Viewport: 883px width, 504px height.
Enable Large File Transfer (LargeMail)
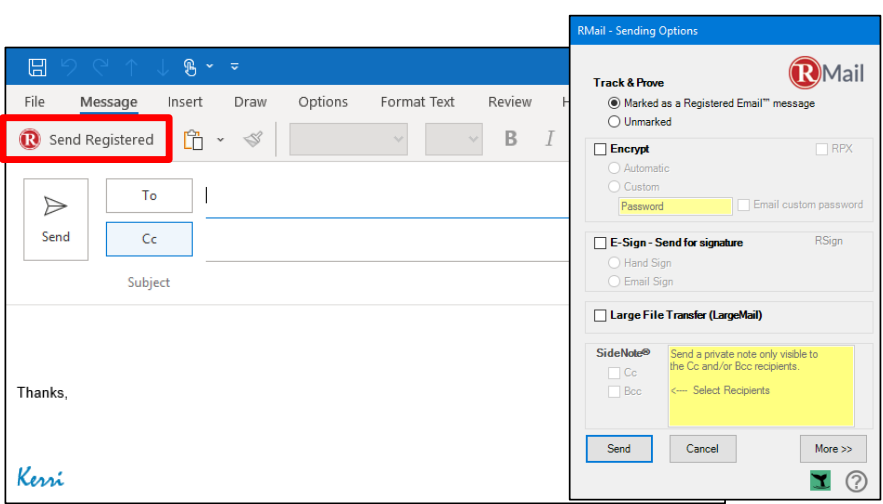pyautogui.click(x=600, y=315)
